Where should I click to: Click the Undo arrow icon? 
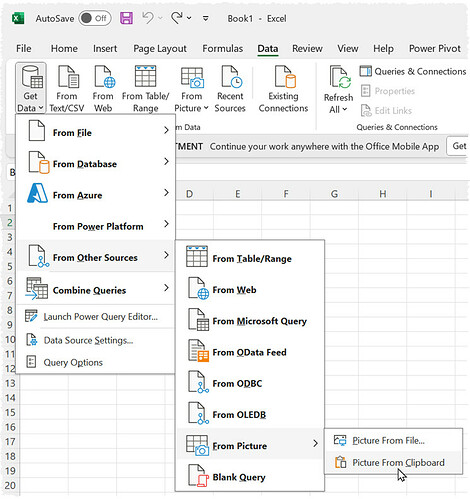[148, 18]
